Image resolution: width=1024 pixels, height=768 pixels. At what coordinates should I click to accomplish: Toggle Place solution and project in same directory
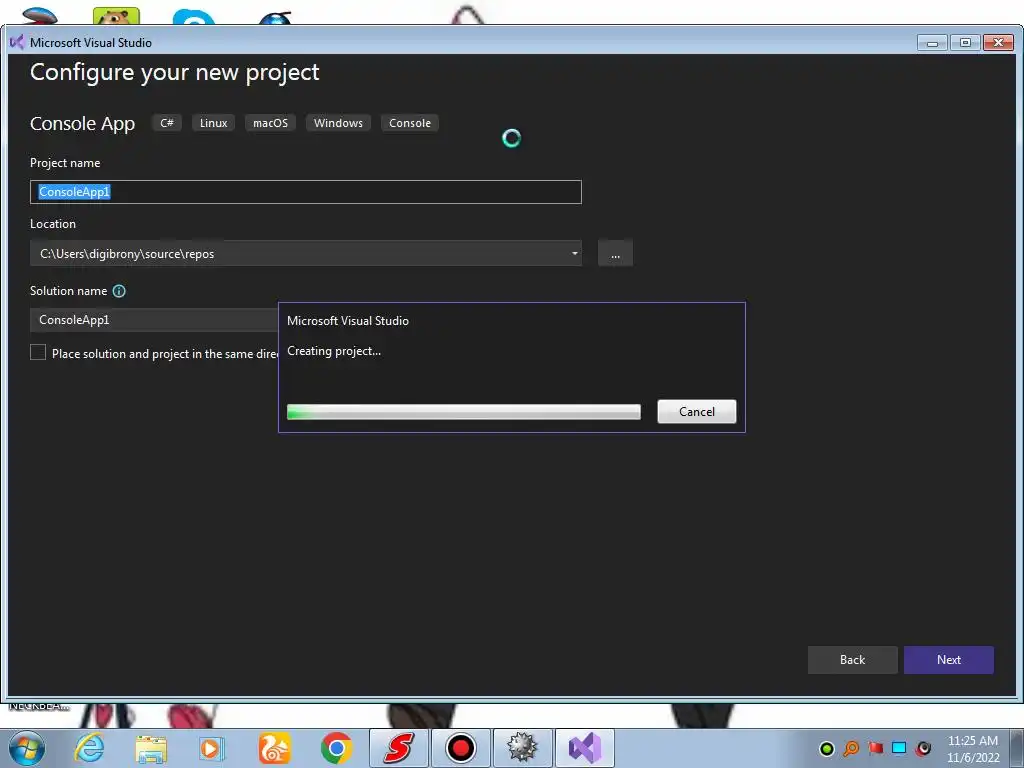tap(38, 353)
